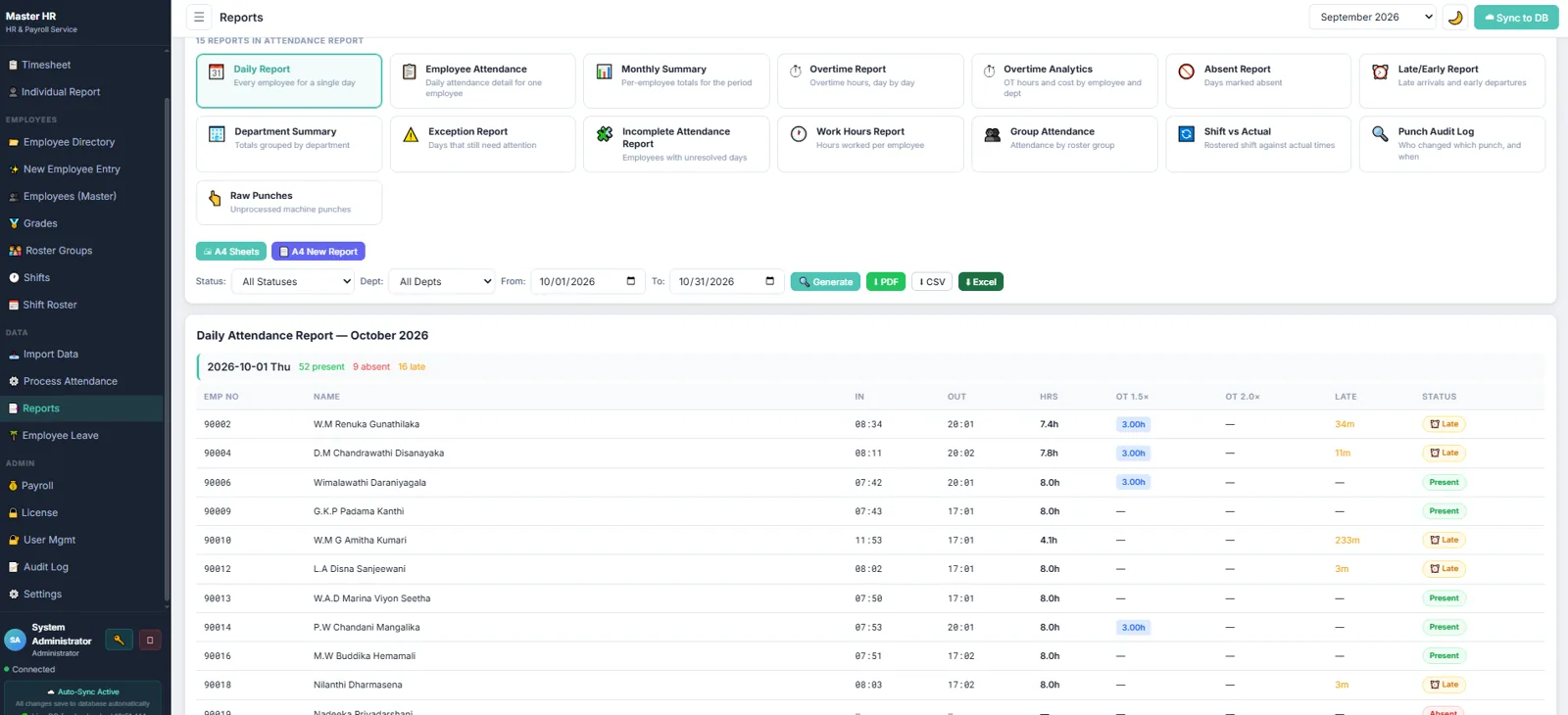Viewport: 1568px width, 715px height.
Task: Click the To date field 10/31/2026
Action: [726, 281]
